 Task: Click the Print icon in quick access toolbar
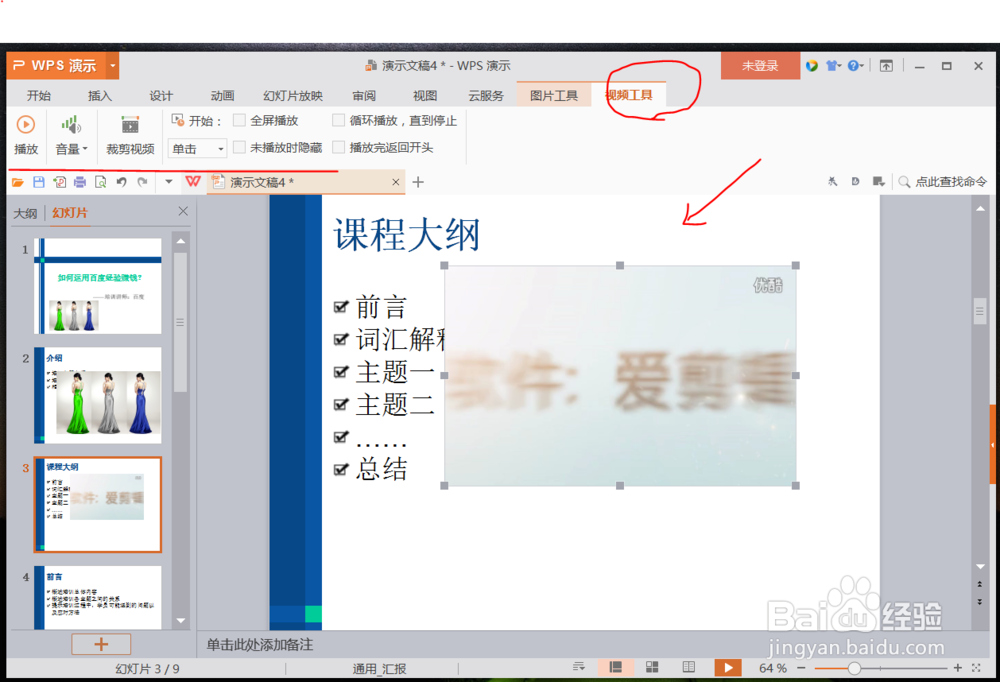point(79,181)
